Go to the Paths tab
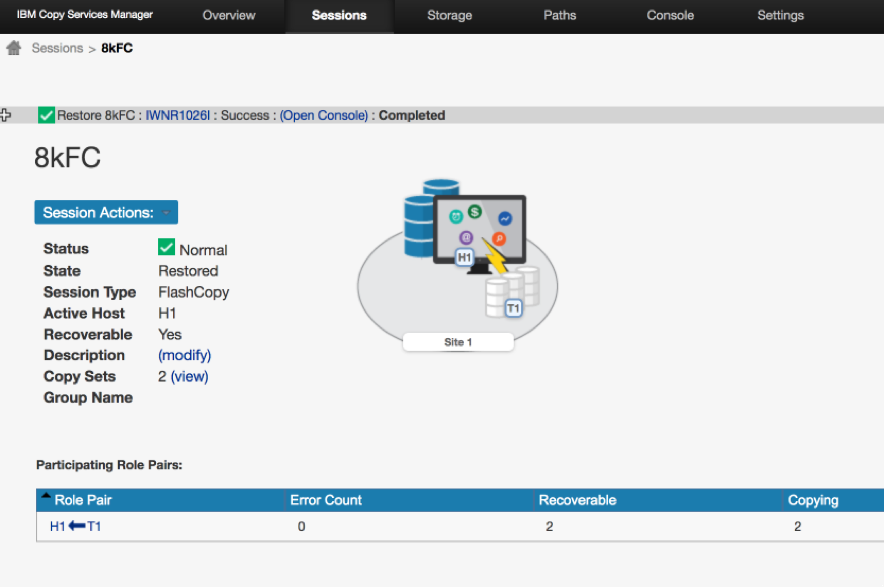Screen dimensions: 884x587 560,16
